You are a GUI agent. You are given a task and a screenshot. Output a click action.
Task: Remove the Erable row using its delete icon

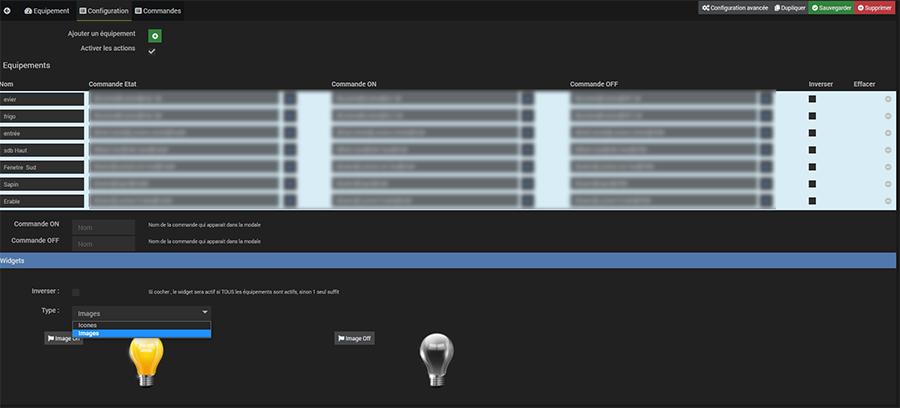click(888, 201)
